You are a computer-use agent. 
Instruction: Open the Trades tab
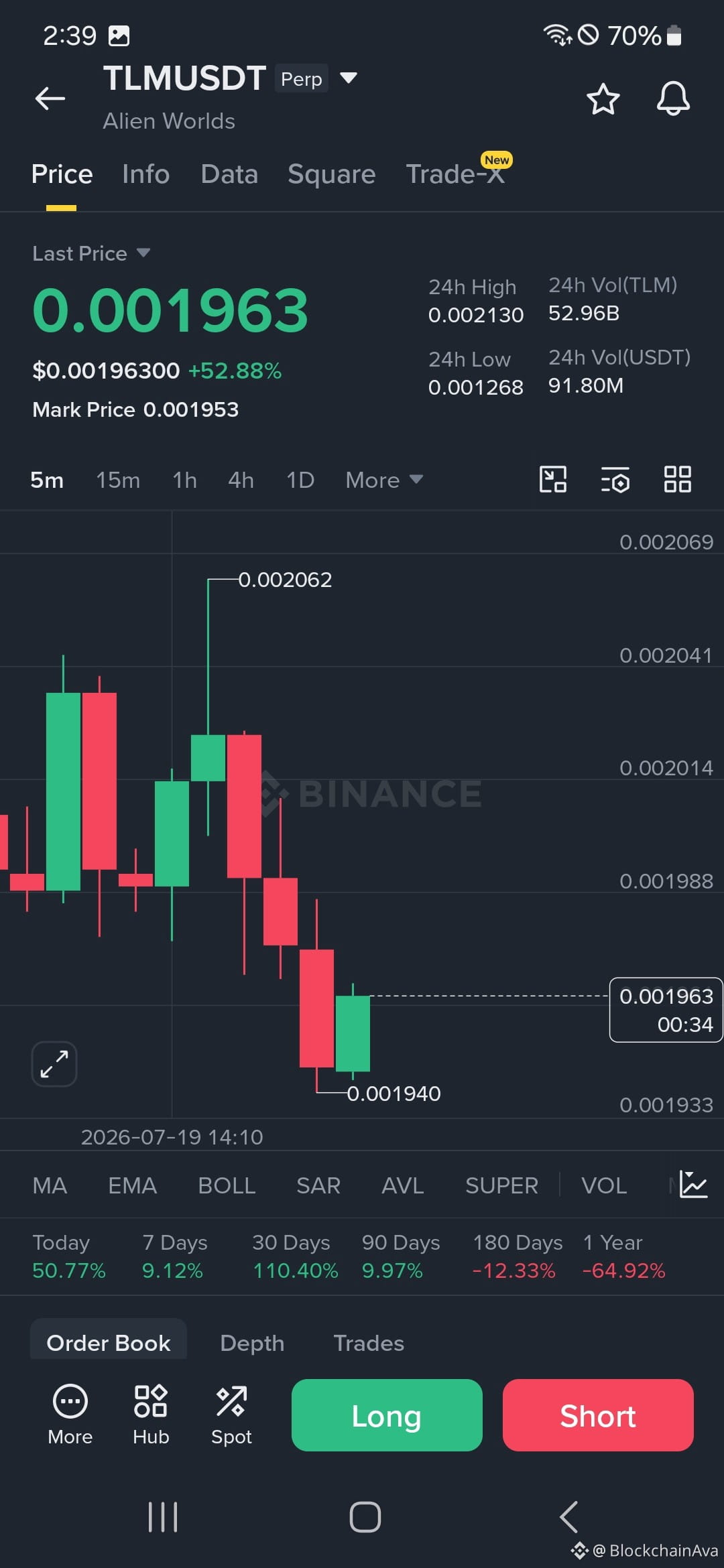pos(369,1343)
